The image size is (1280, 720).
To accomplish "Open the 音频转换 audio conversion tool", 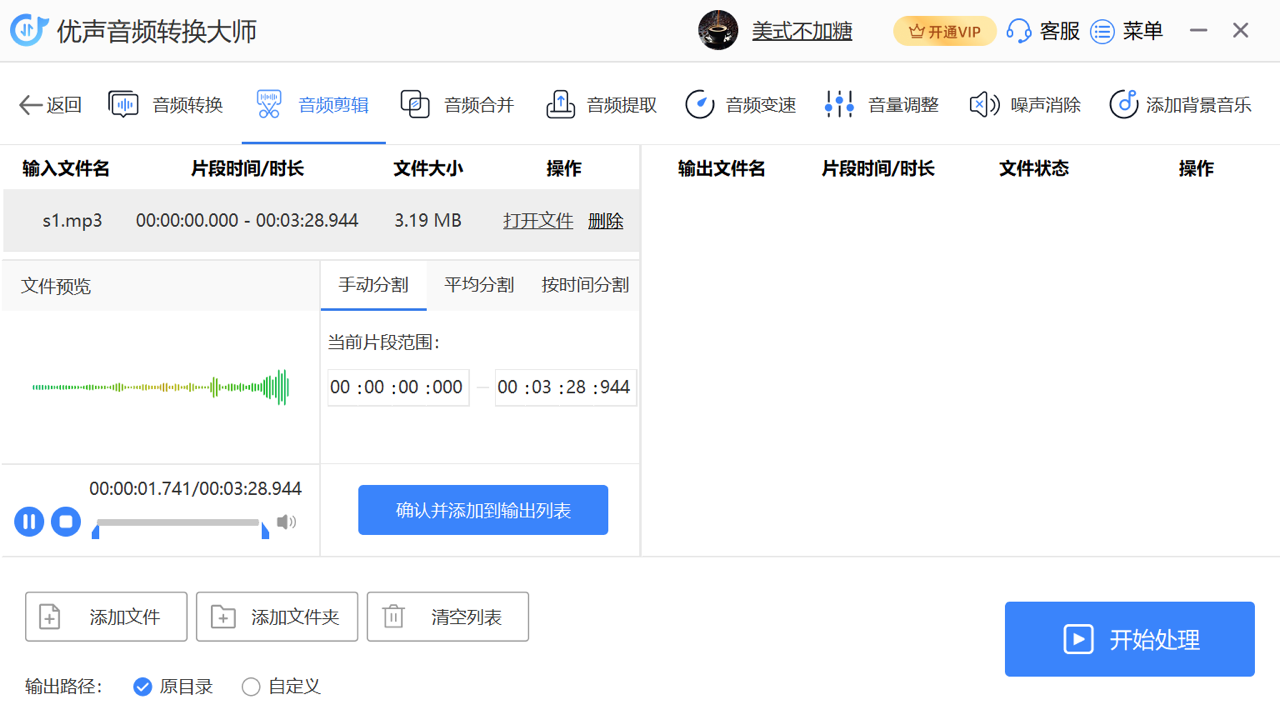I will [x=166, y=105].
